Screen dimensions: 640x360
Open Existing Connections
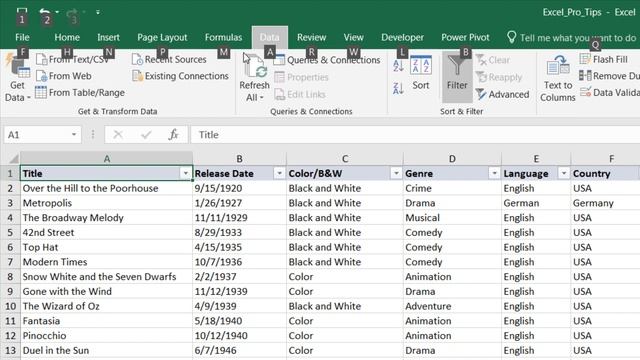pyautogui.click(x=180, y=76)
